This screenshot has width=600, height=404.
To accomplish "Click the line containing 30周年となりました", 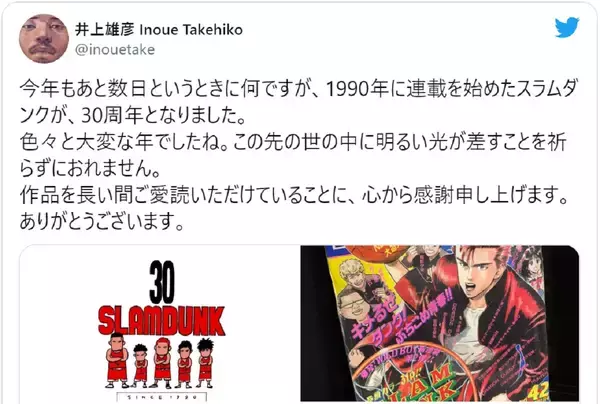I will [x=133, y=115].
